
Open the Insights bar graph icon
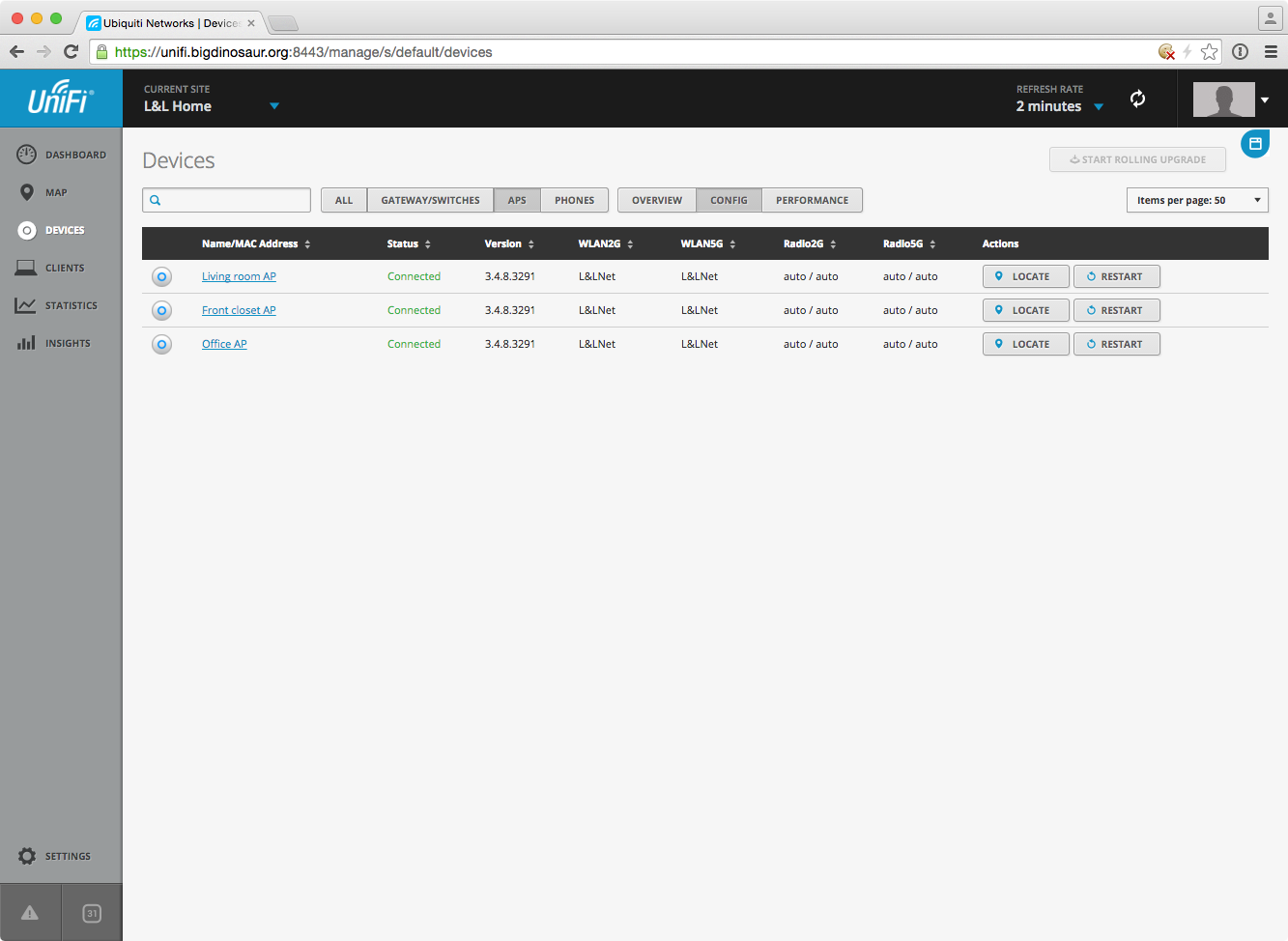coord(26,343)
